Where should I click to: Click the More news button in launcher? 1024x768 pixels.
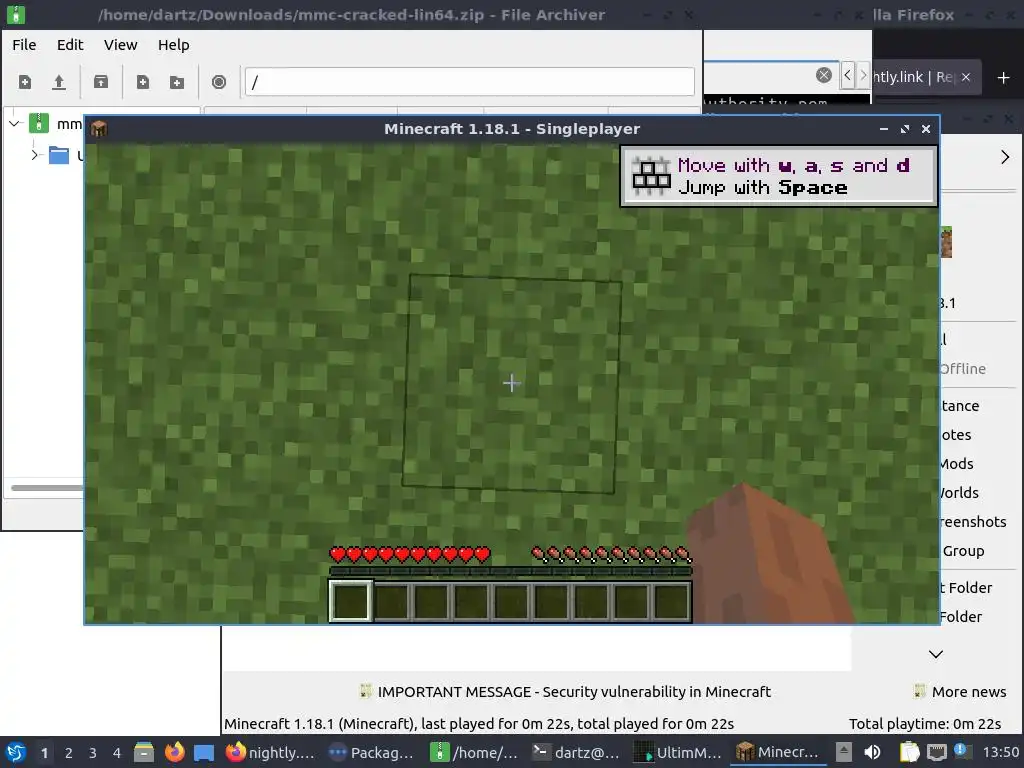960,692
